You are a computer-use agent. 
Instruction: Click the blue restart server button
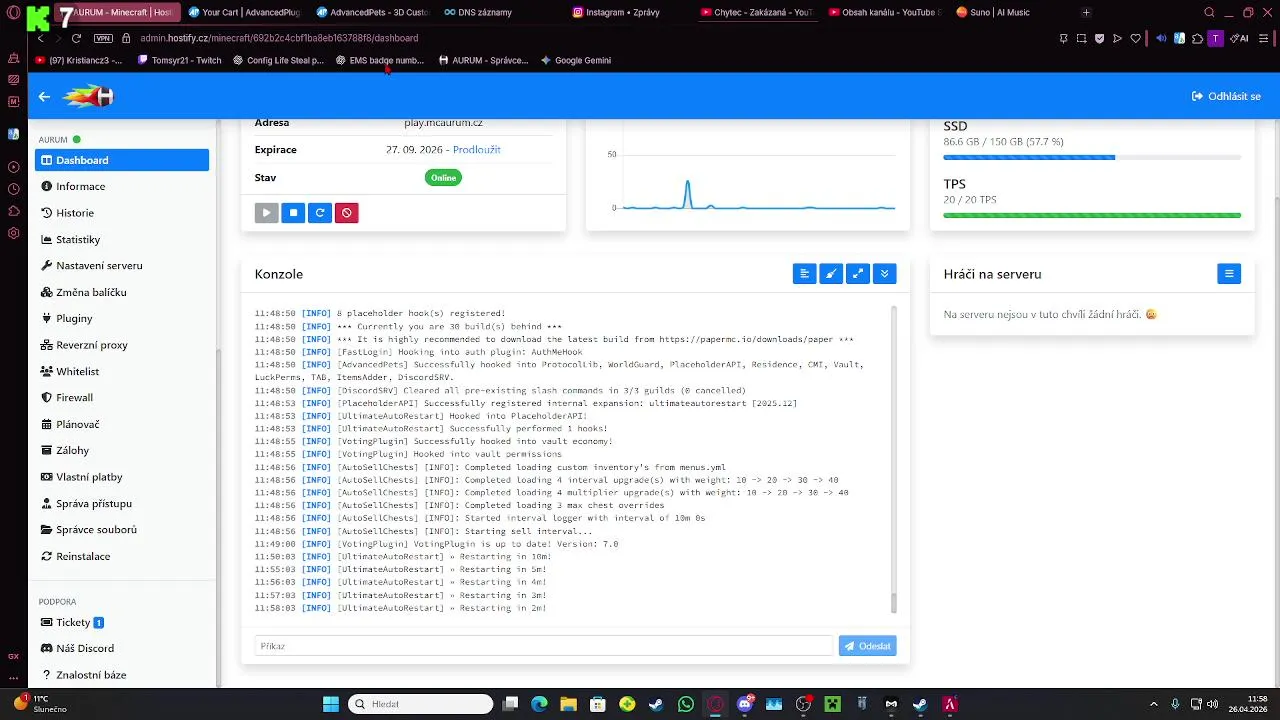[320, 213]
